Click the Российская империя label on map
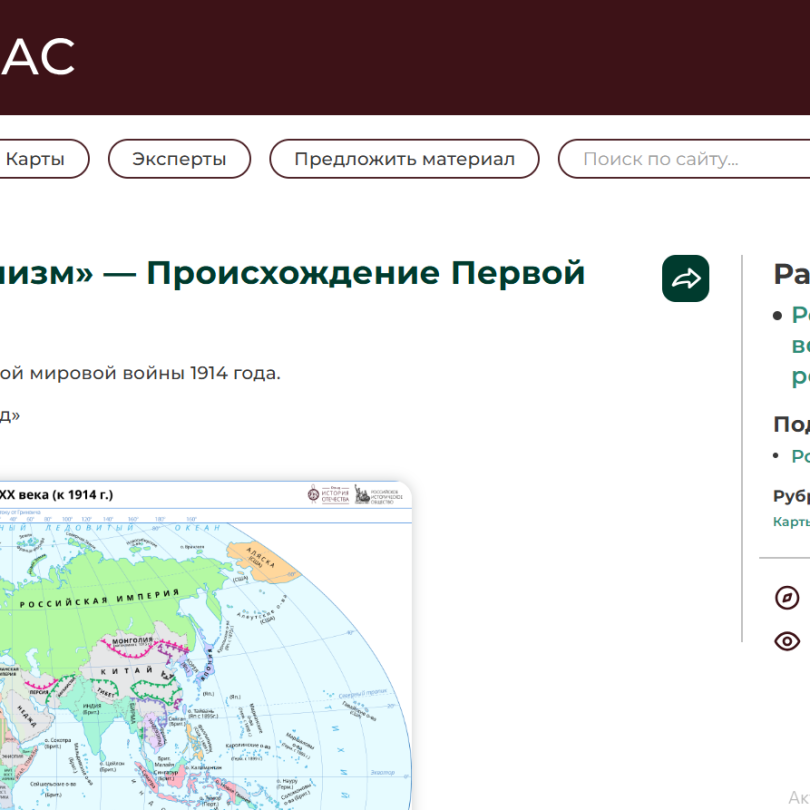The width and height of the screenshot is (810, 810). point(112,601)
